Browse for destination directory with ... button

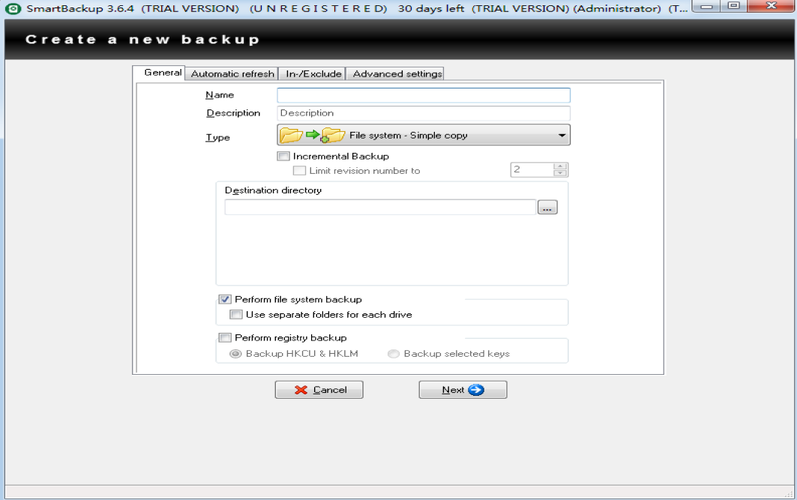tap(547, 207)
